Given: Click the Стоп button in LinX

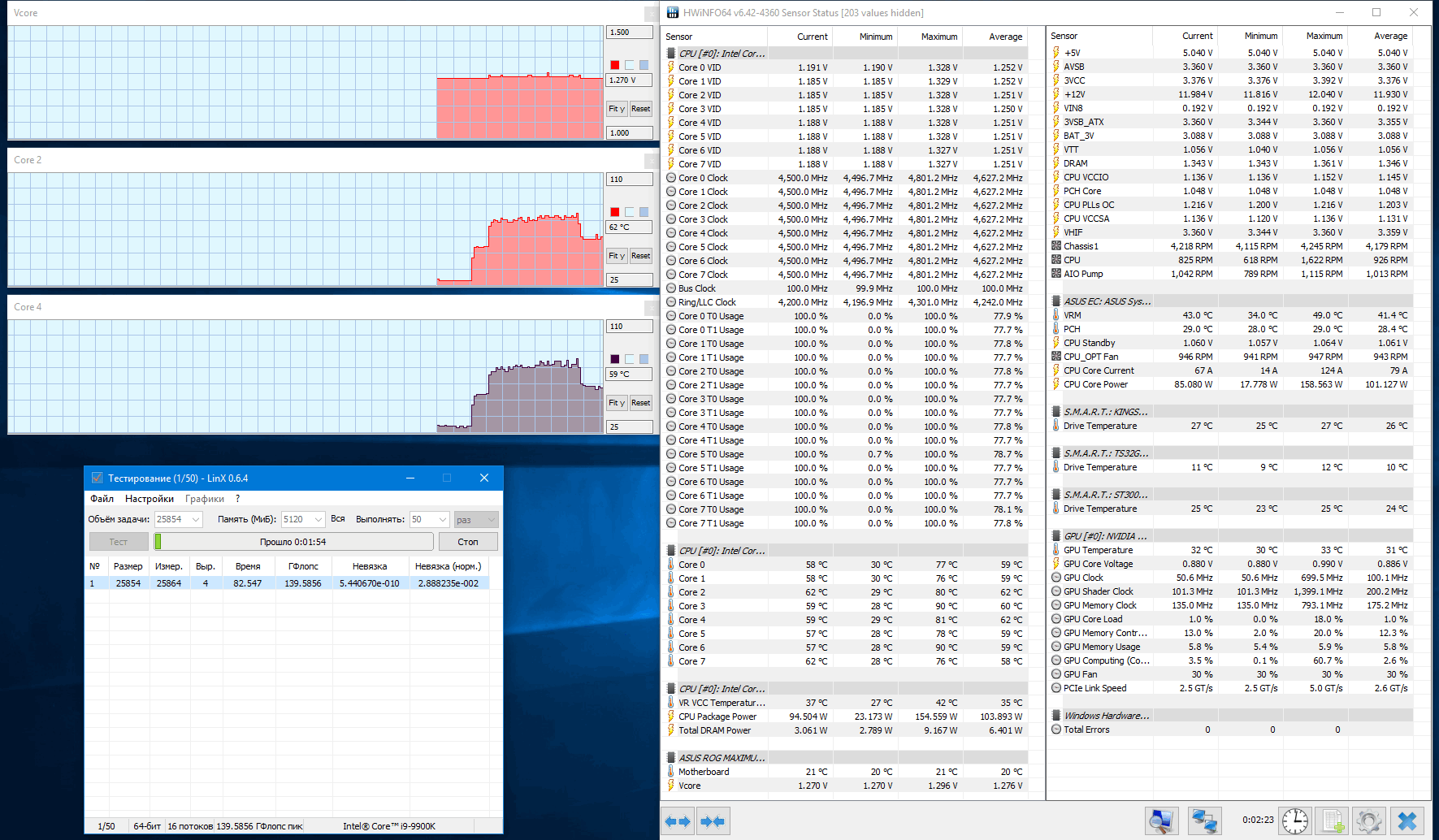Looking at the screenshot, I should [x=468, y=542].
